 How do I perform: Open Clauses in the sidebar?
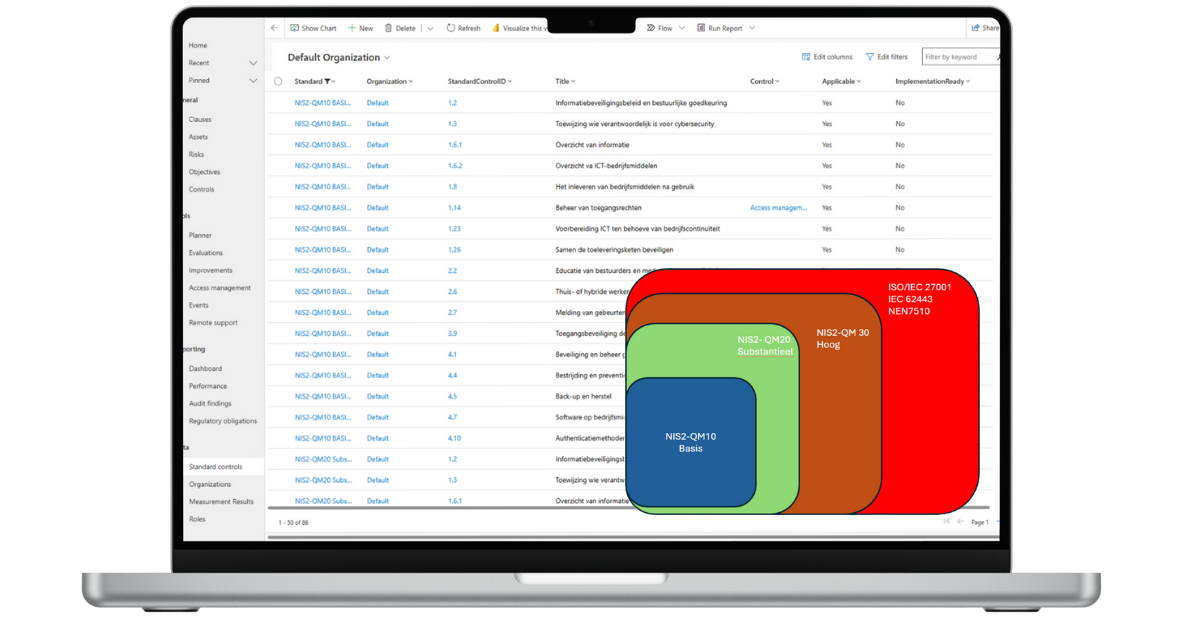click(x=200, y=119)
